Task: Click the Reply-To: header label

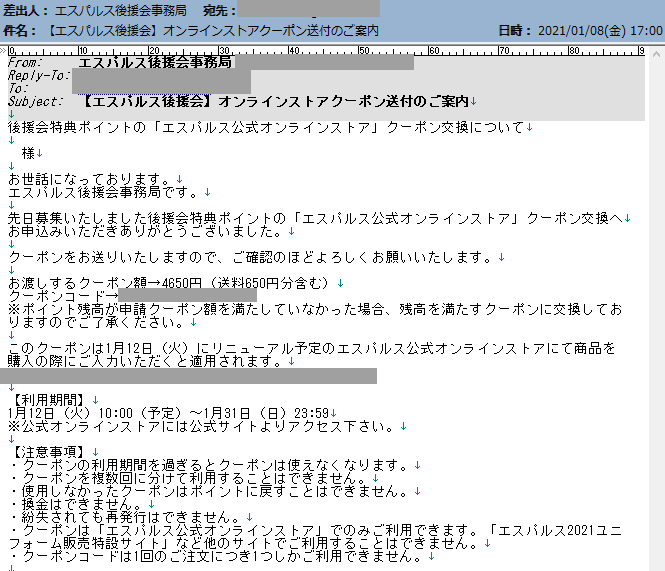Action: (38, 76)
